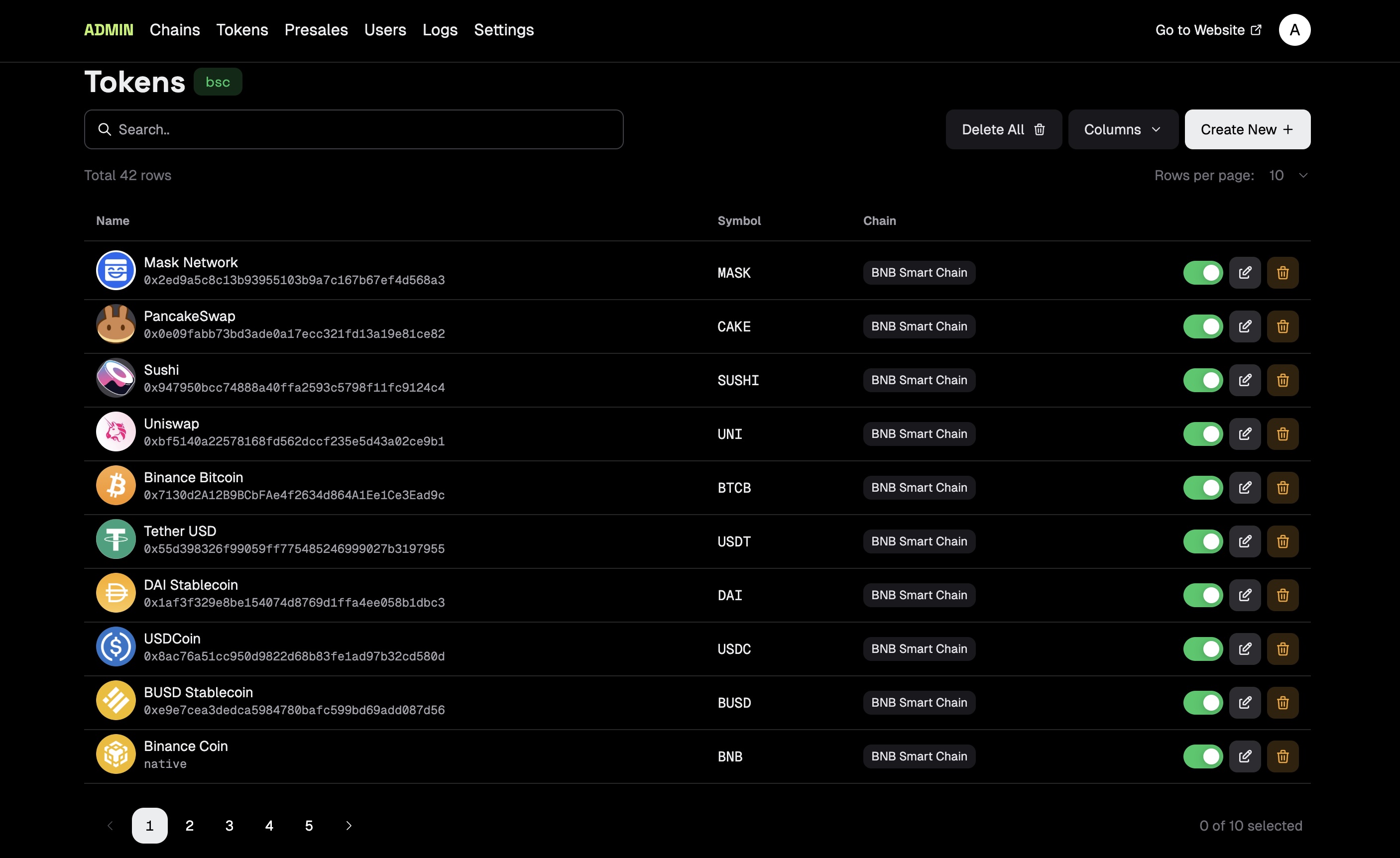Go to the next page arrow
The image size is (1400, 858).
tap(349, 826)
